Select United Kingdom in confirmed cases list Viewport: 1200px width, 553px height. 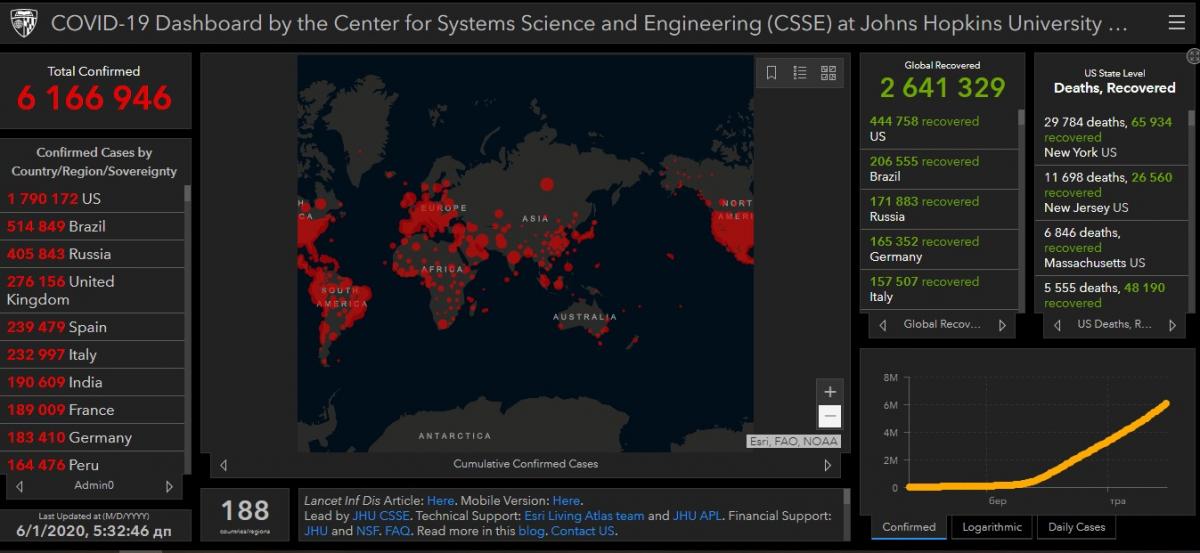tap(92, 290)
